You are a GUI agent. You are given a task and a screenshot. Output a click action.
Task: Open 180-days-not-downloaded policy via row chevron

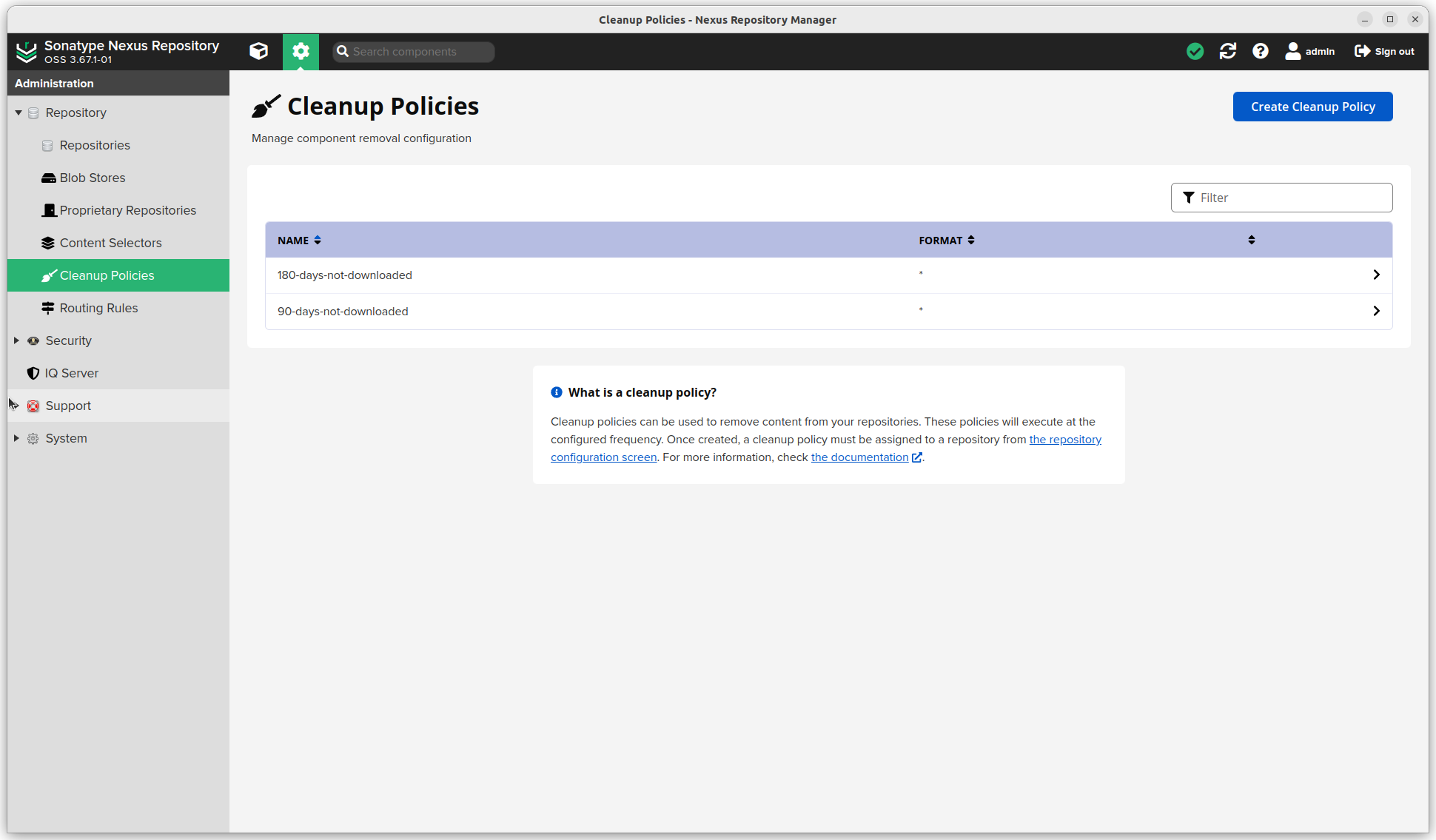1376,275
